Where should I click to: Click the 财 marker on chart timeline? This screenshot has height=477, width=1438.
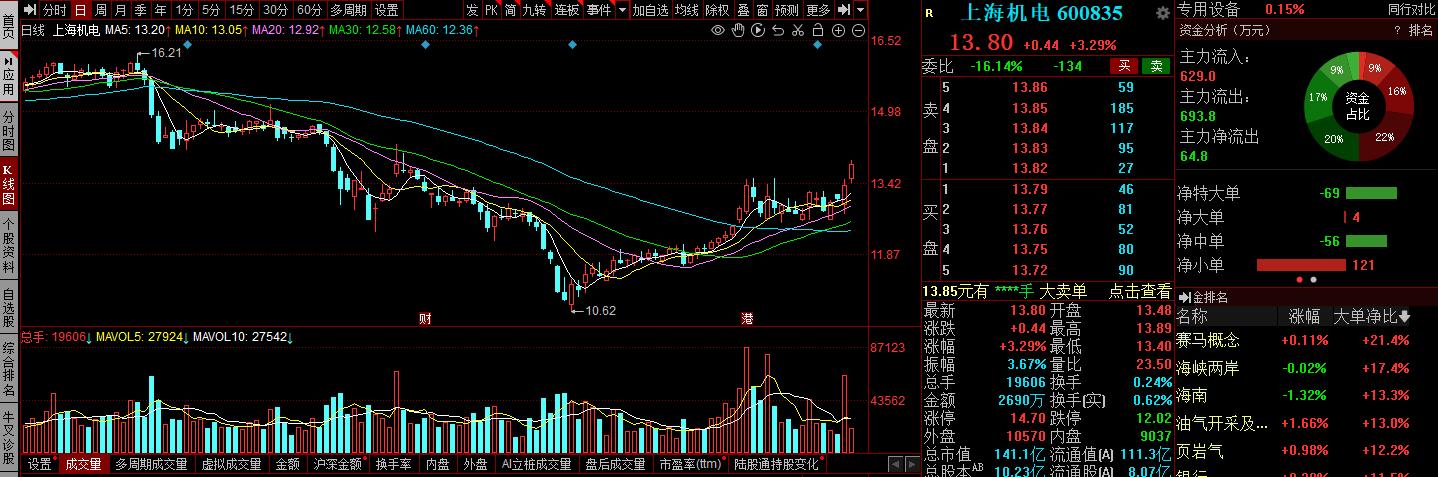[x=425, y=318]
